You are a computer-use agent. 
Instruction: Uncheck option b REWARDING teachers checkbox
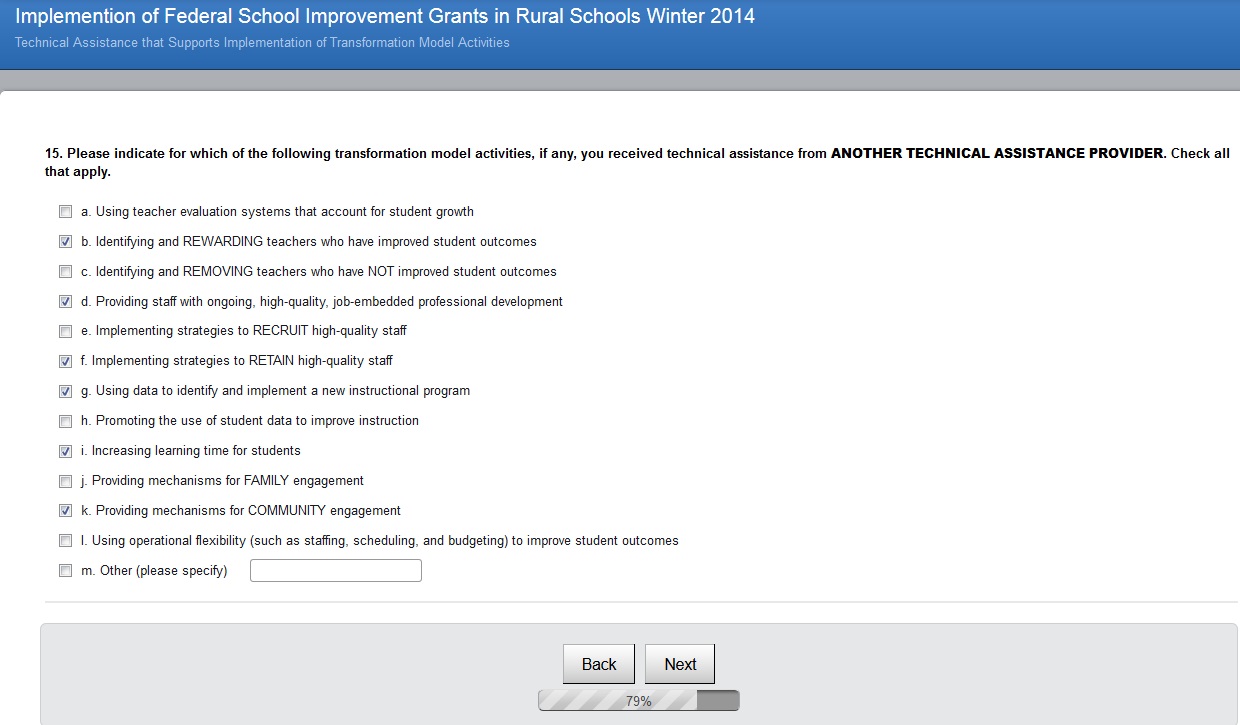(66, 242)
